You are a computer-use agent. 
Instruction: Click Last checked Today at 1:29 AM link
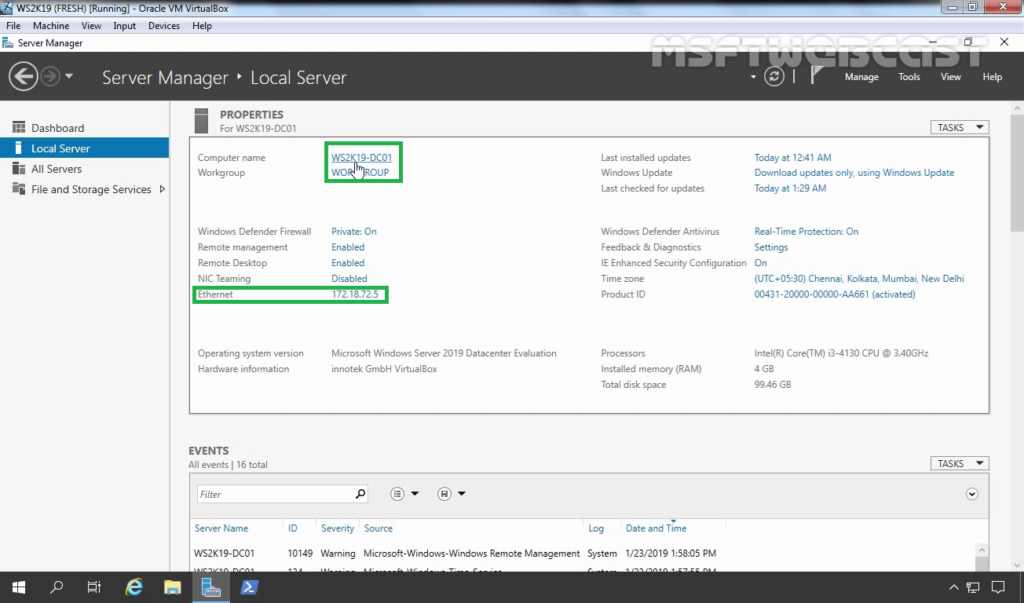click(790, 188)
